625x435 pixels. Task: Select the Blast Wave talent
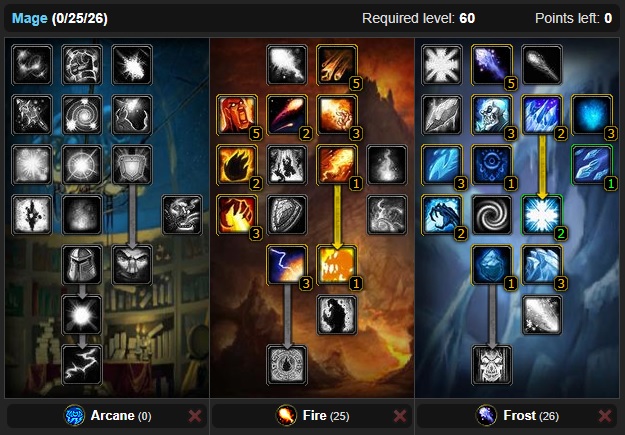tap(337, 266)
